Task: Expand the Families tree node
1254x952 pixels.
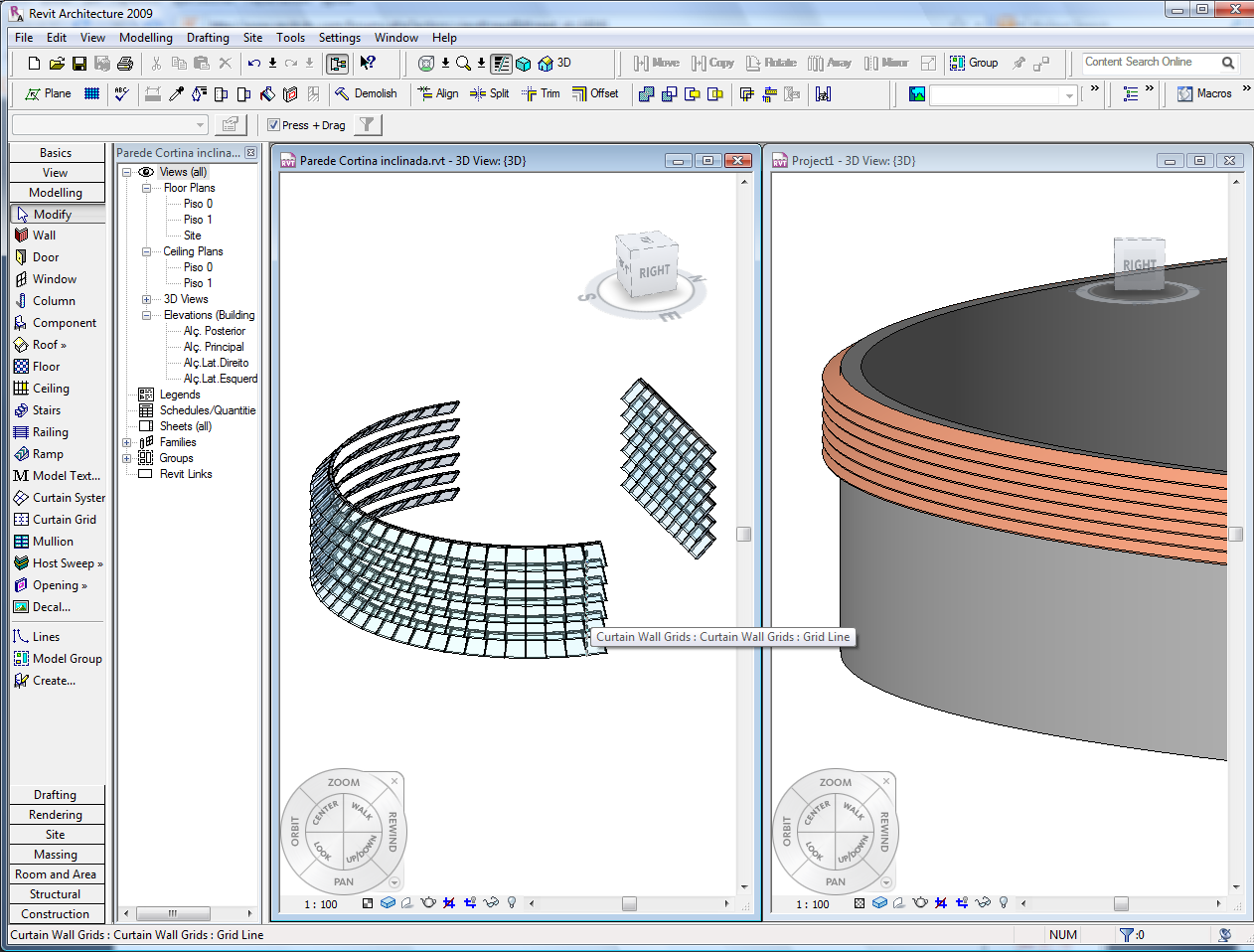Action: coord(126,442)
